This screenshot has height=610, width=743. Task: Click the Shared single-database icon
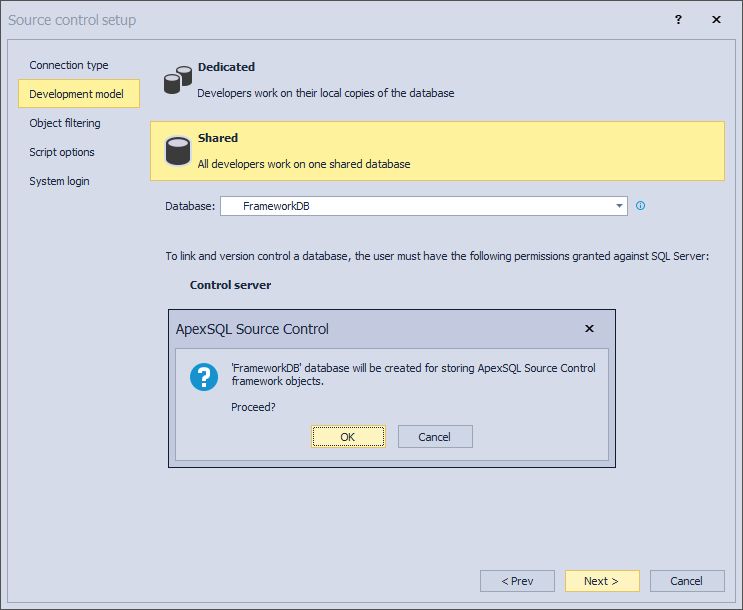(178, 151)
